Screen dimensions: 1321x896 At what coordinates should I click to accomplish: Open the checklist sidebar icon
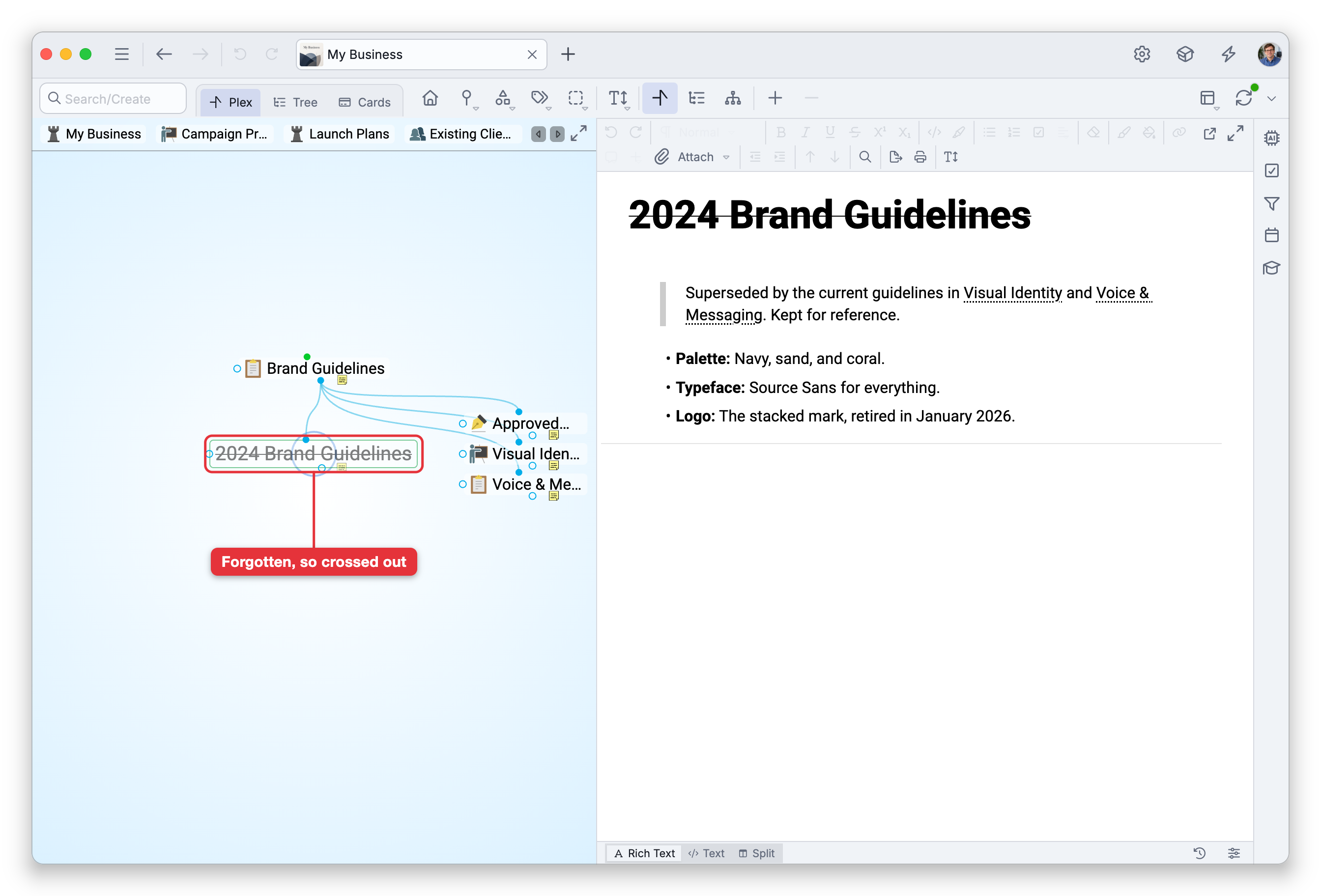(1272, 170)
